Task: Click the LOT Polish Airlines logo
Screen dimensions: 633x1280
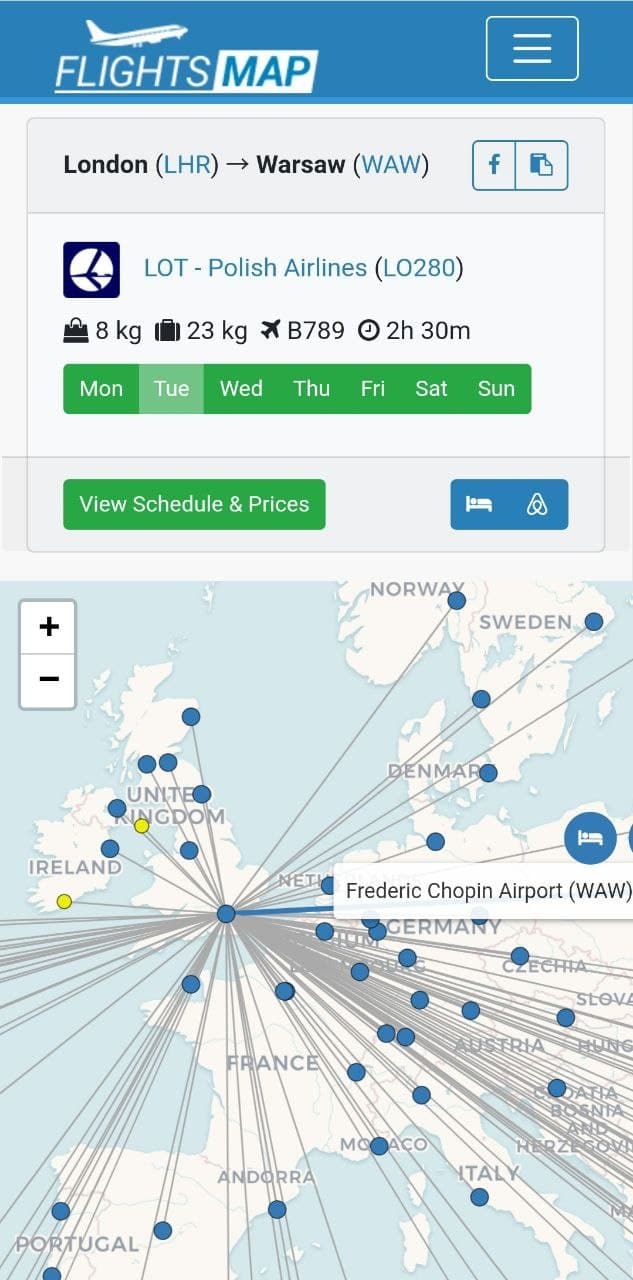Action: pos(92,268)
